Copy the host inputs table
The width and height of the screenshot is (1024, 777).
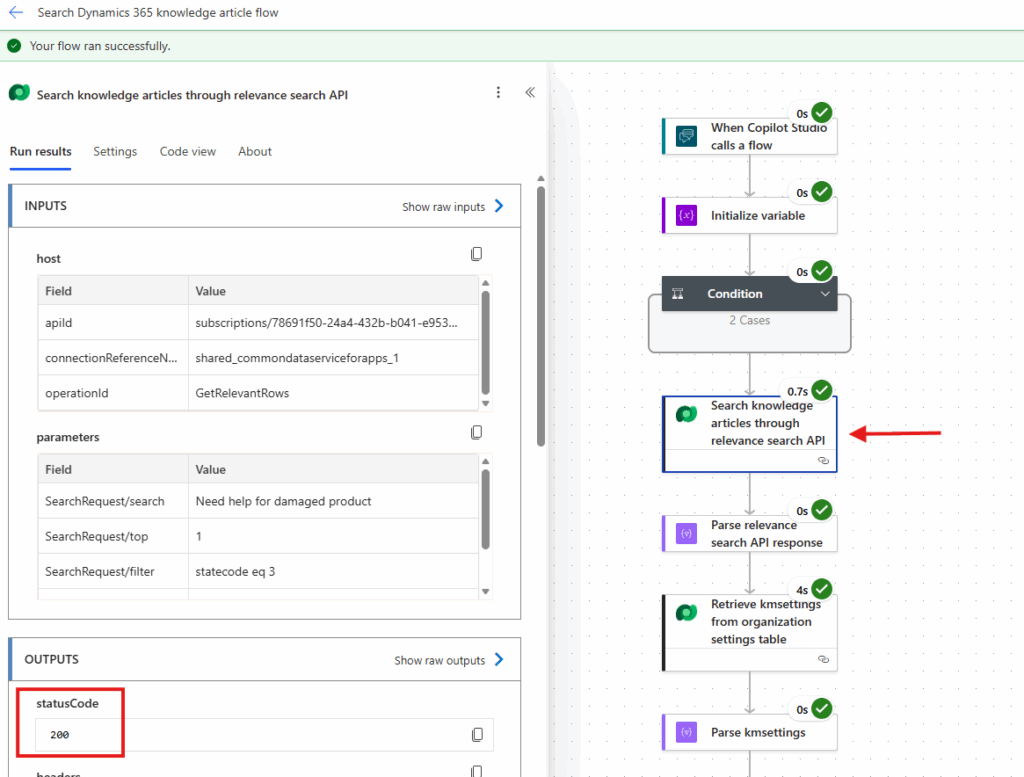(477, 255)
